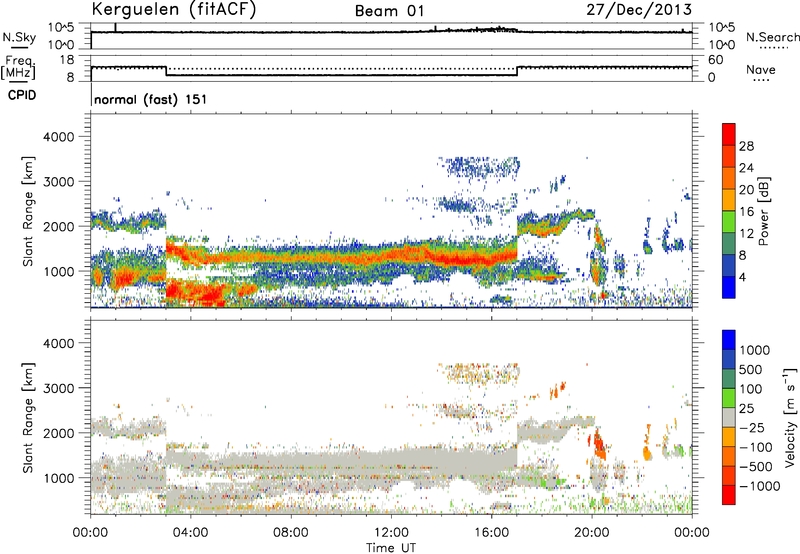Click the '10^5' label left of noise panel
This screenshot has height=554, width=800.
pyautogui.click(x=61, y=27)
